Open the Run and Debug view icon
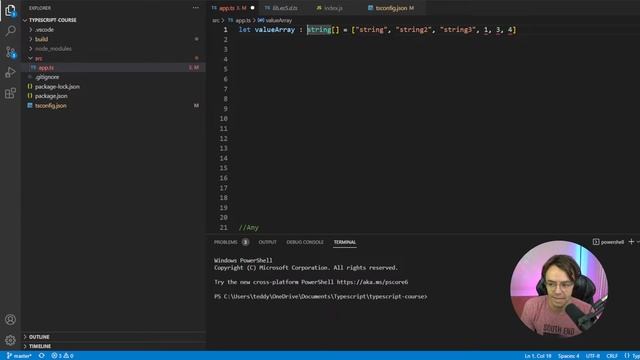 [x=10, y=73]
